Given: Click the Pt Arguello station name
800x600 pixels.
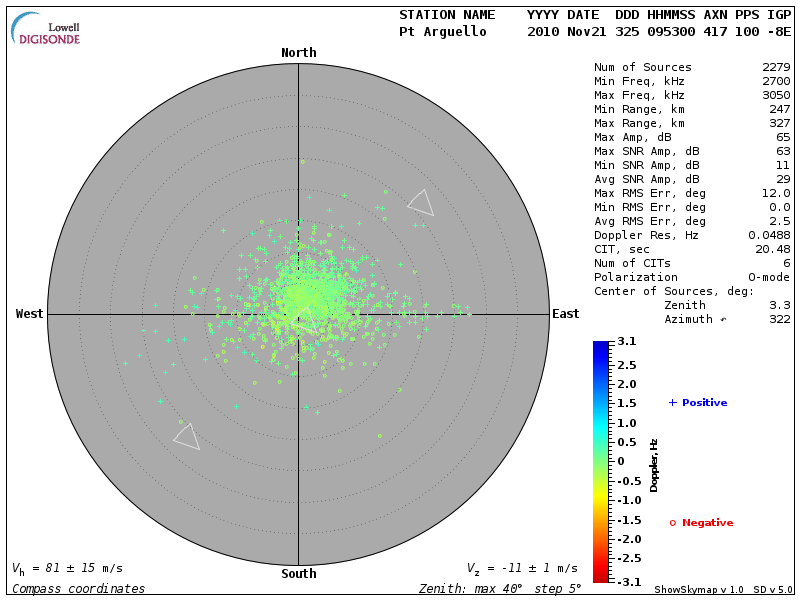Looking at the screenshot, I should (x=443, y=32).
